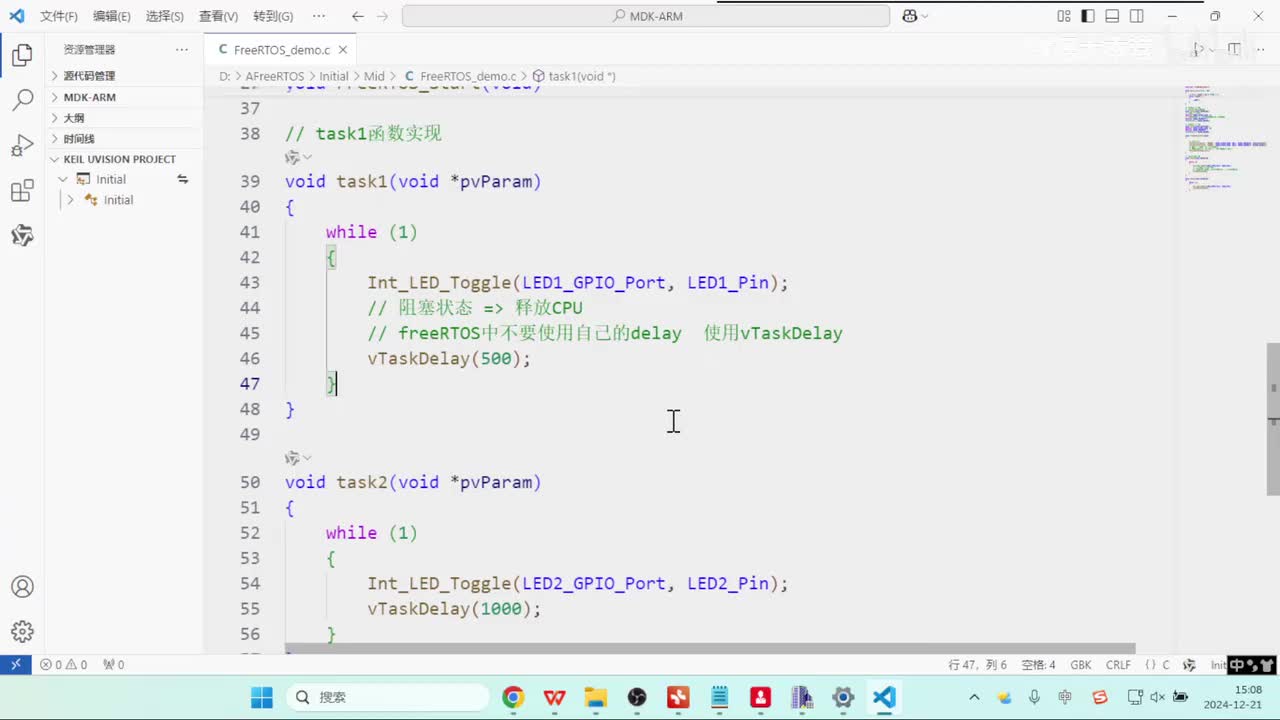The width and height of the screenshot is (1280, 720).
Task: Click the ports indicator in status bar
Action: coord(114,664)
